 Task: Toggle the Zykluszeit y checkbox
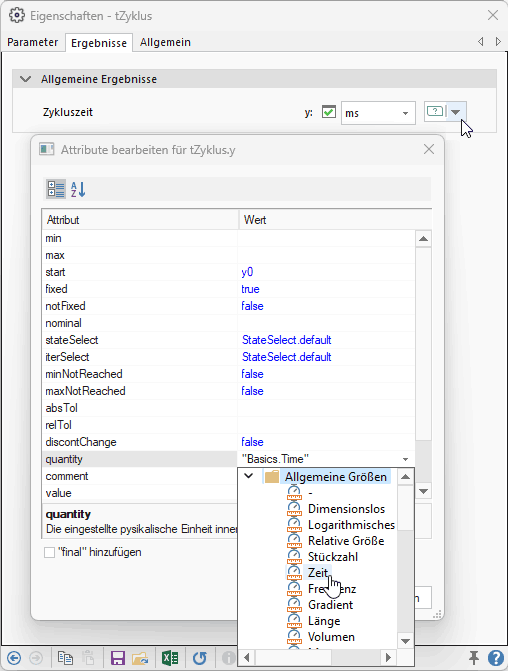point(329,113)
